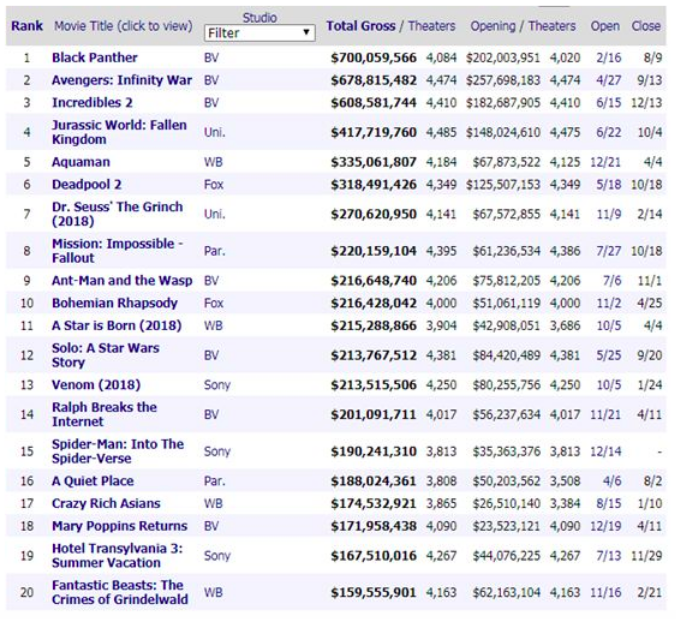Select the $417,719,760 total gross value
The height and width of the screenshot is (619, 676).
click(x=373, y=132)
